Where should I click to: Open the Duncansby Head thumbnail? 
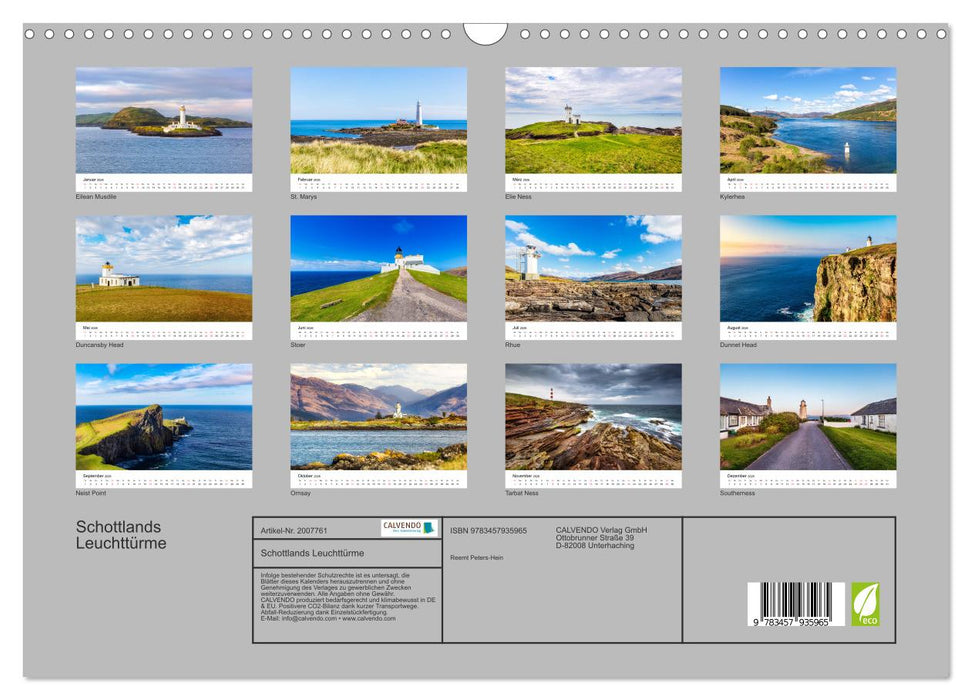164,269
